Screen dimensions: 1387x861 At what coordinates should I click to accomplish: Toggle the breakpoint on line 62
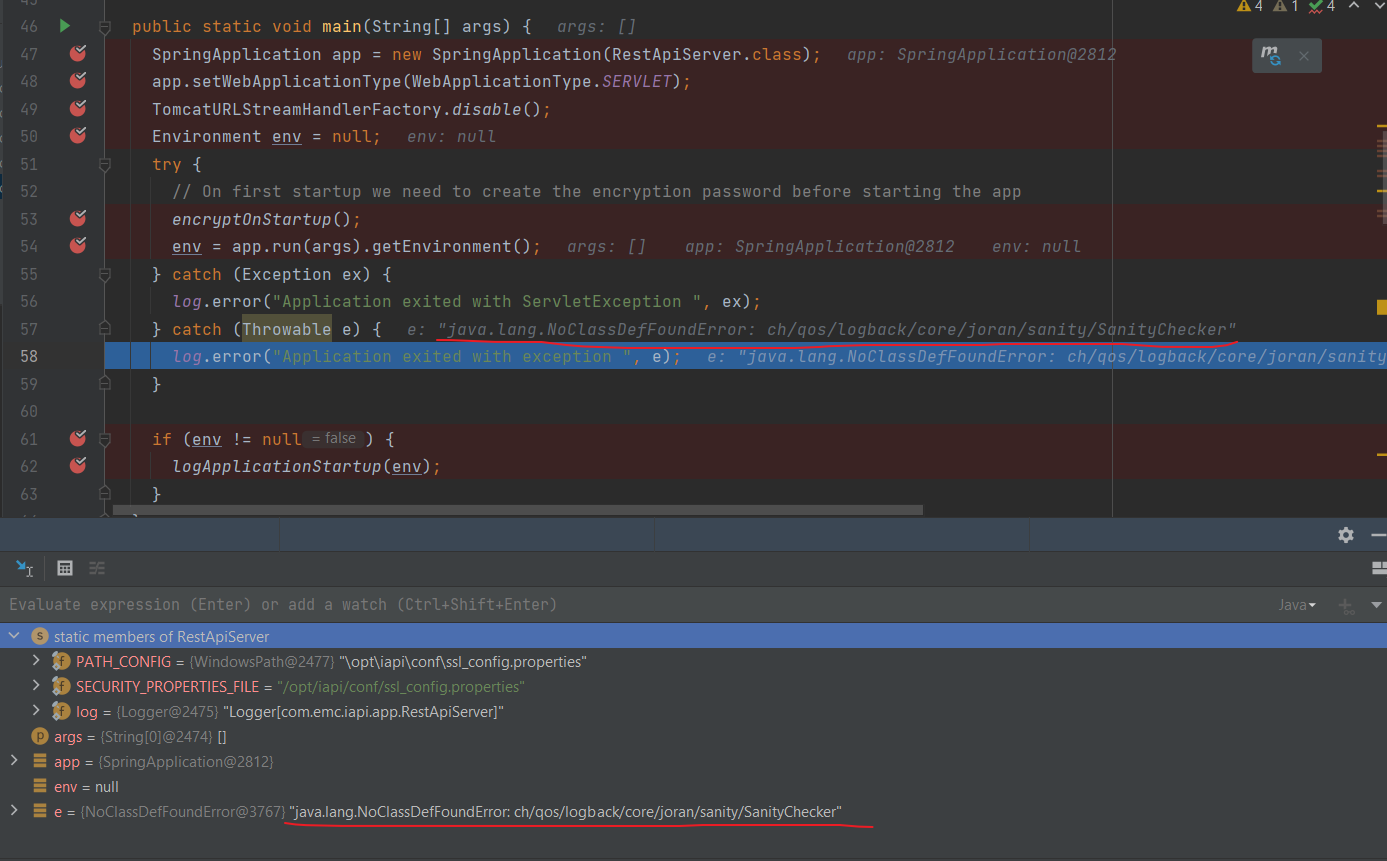(x=78, y=466)
